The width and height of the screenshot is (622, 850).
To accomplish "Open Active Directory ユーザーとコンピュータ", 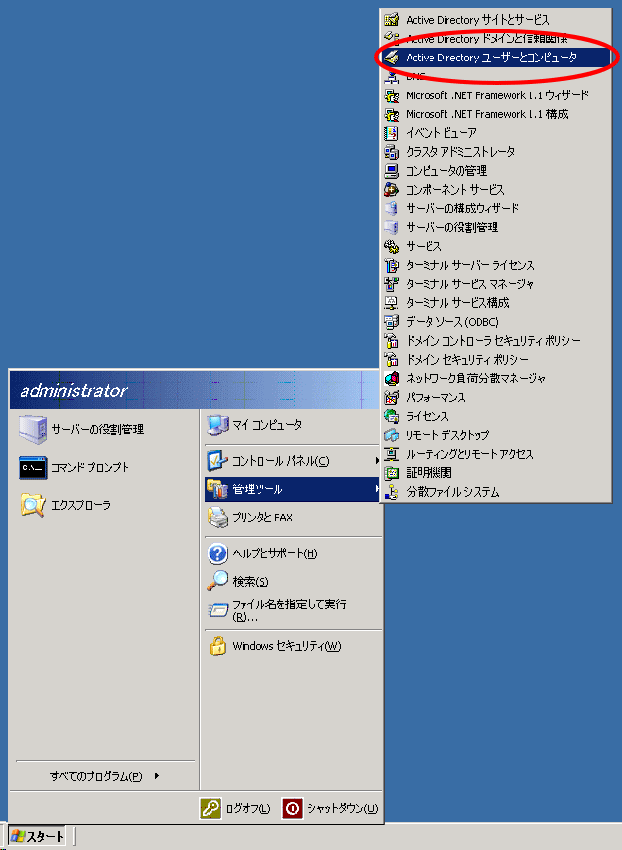I will point(496,57).
